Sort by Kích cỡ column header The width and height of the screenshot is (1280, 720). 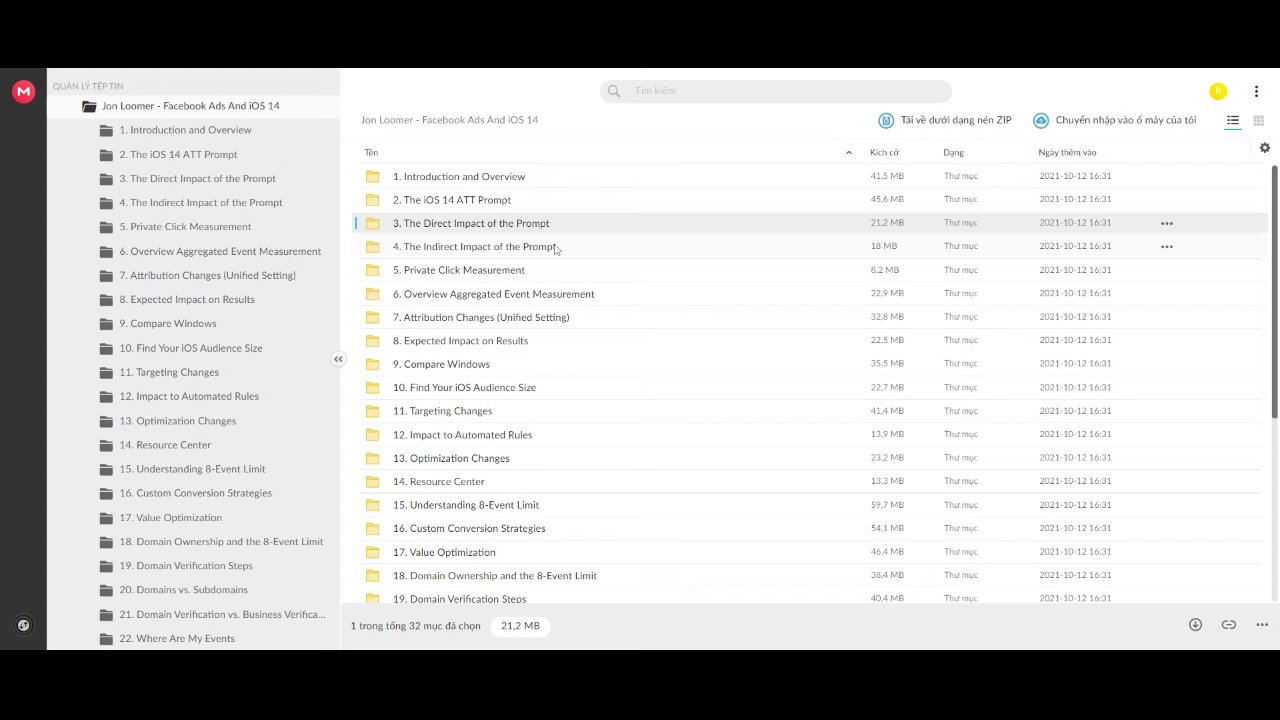point(884,153)
